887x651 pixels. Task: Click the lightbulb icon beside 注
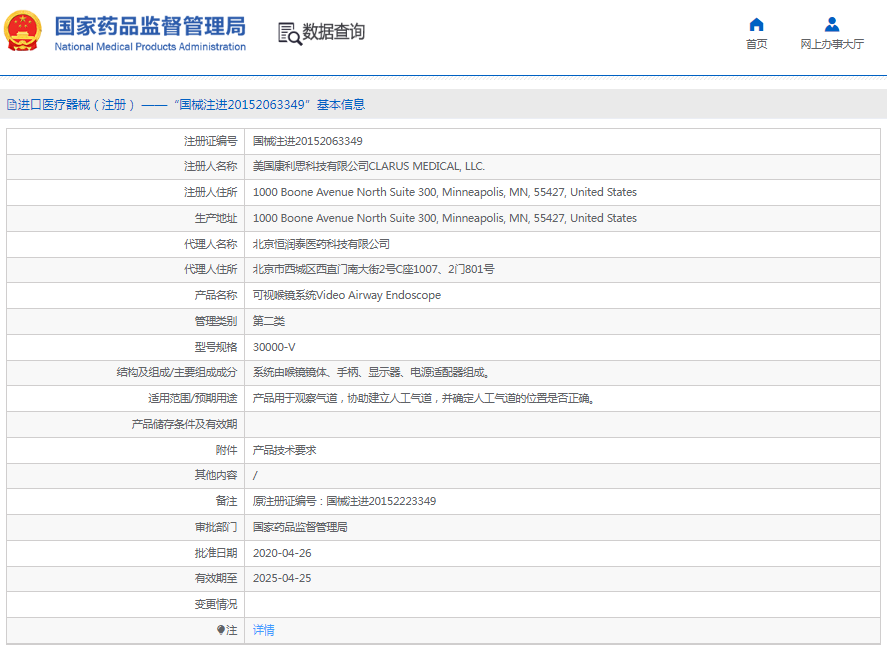[x=221, y=631]
